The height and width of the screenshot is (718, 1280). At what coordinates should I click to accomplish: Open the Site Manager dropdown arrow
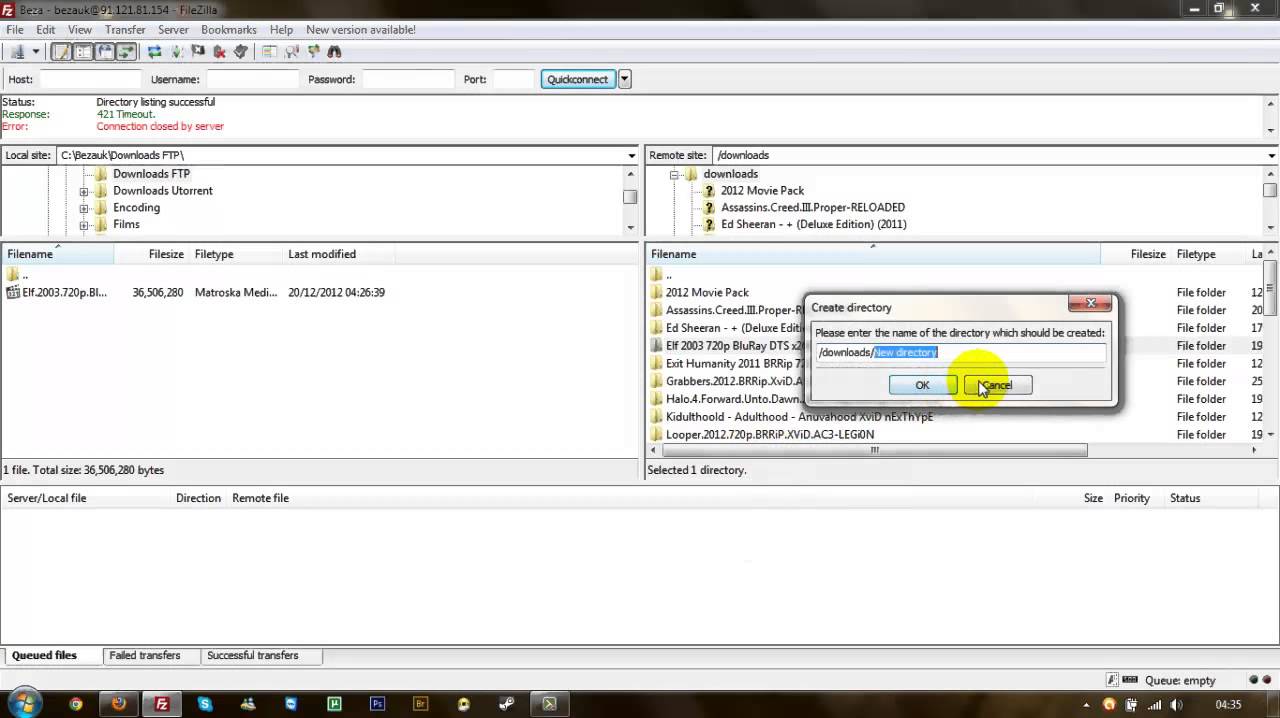coord(35,52)
